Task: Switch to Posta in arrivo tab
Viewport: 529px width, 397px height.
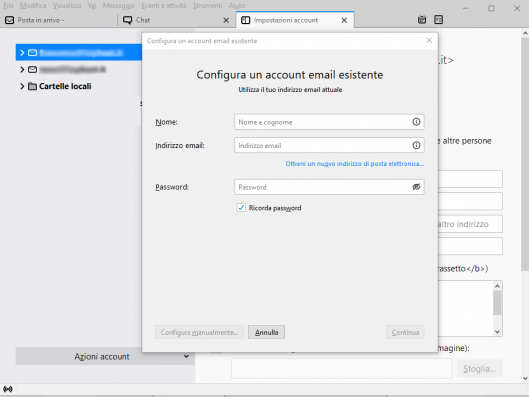Action: 59,20
